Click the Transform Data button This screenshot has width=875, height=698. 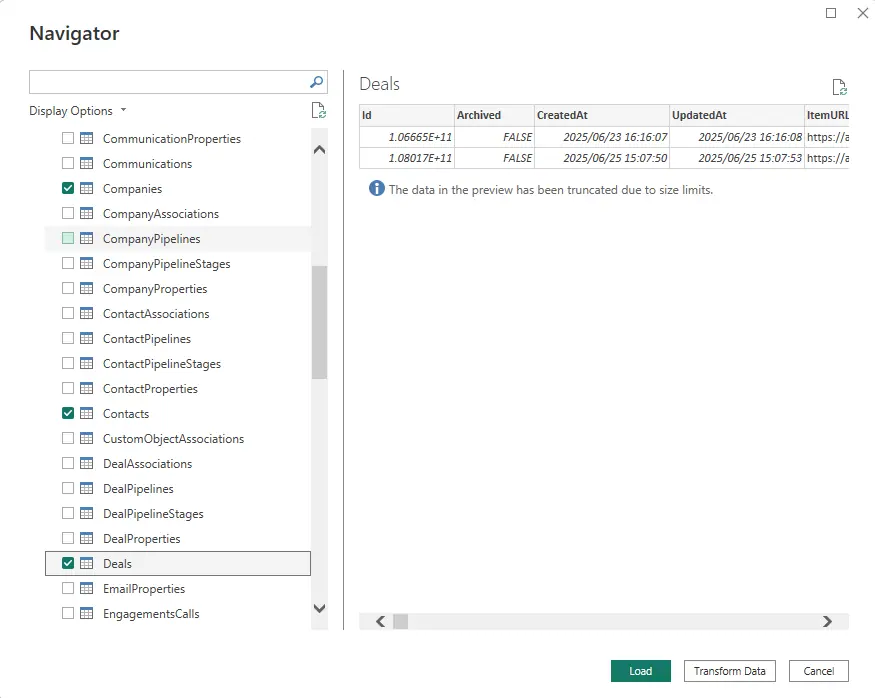[x=729, y=671]
